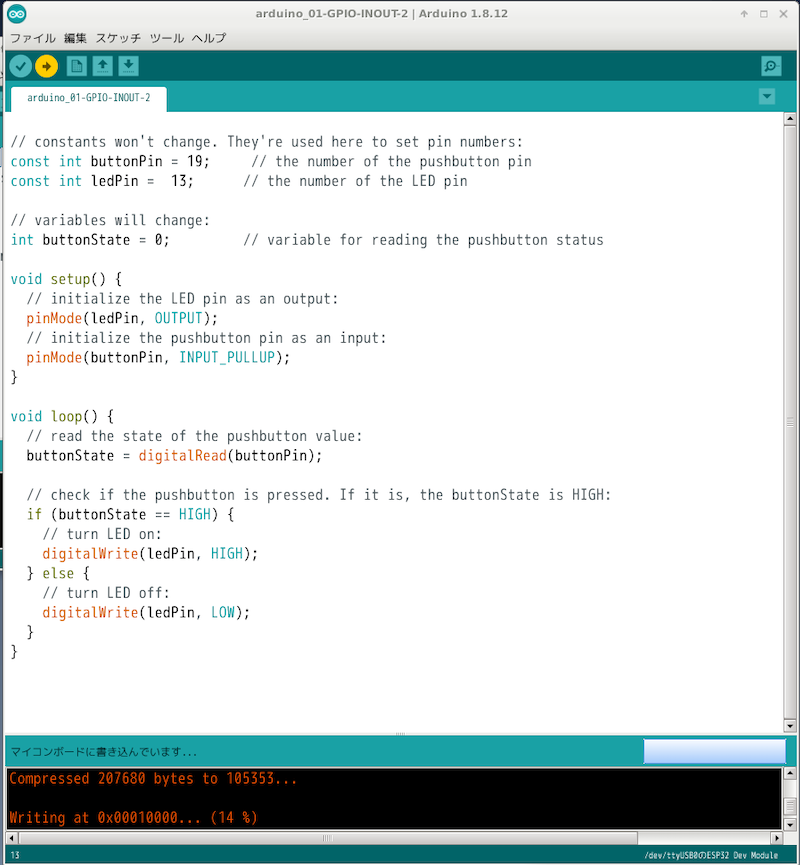Image resolution: width=800 pixels, height=865 pixels.
Task: Save the sketch using the Save icon
Action: [128, 66]
